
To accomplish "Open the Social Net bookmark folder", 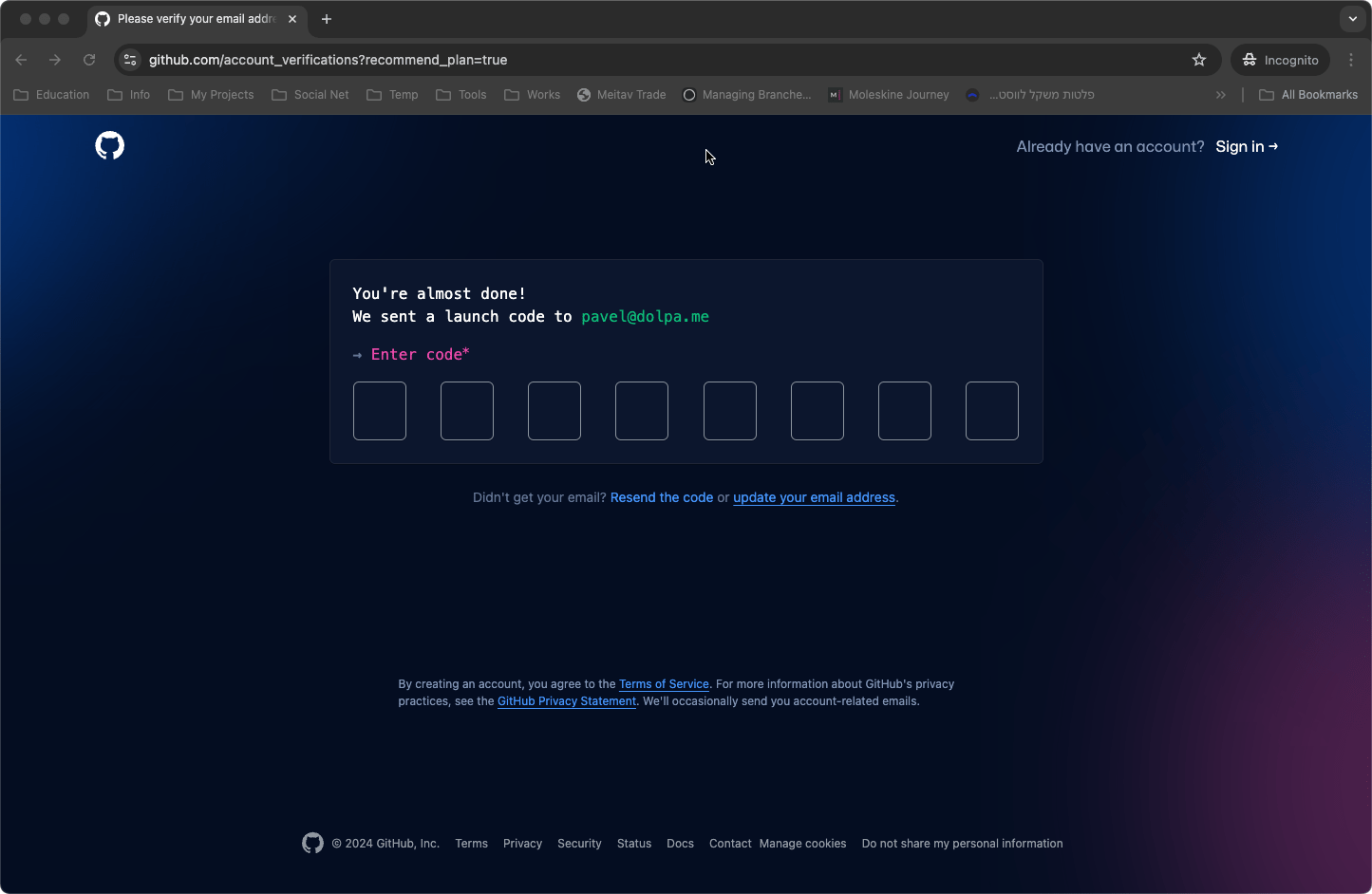I will 310,95.
